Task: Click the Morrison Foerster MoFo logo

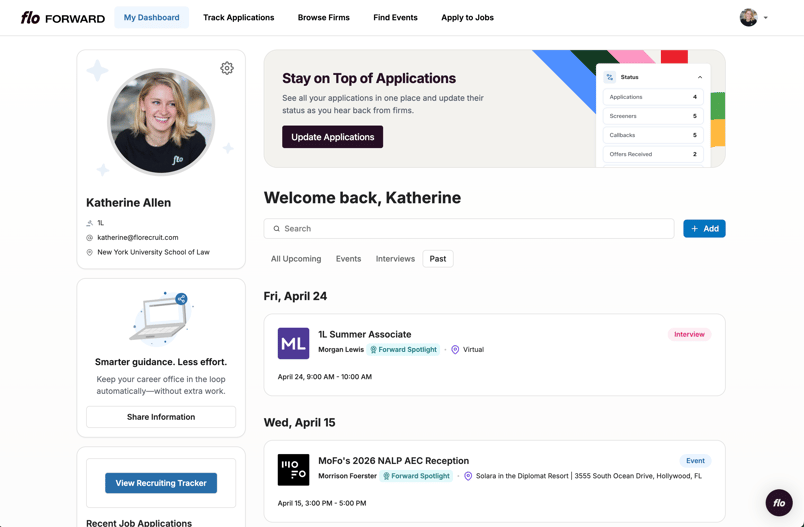Action: [293, 470]
